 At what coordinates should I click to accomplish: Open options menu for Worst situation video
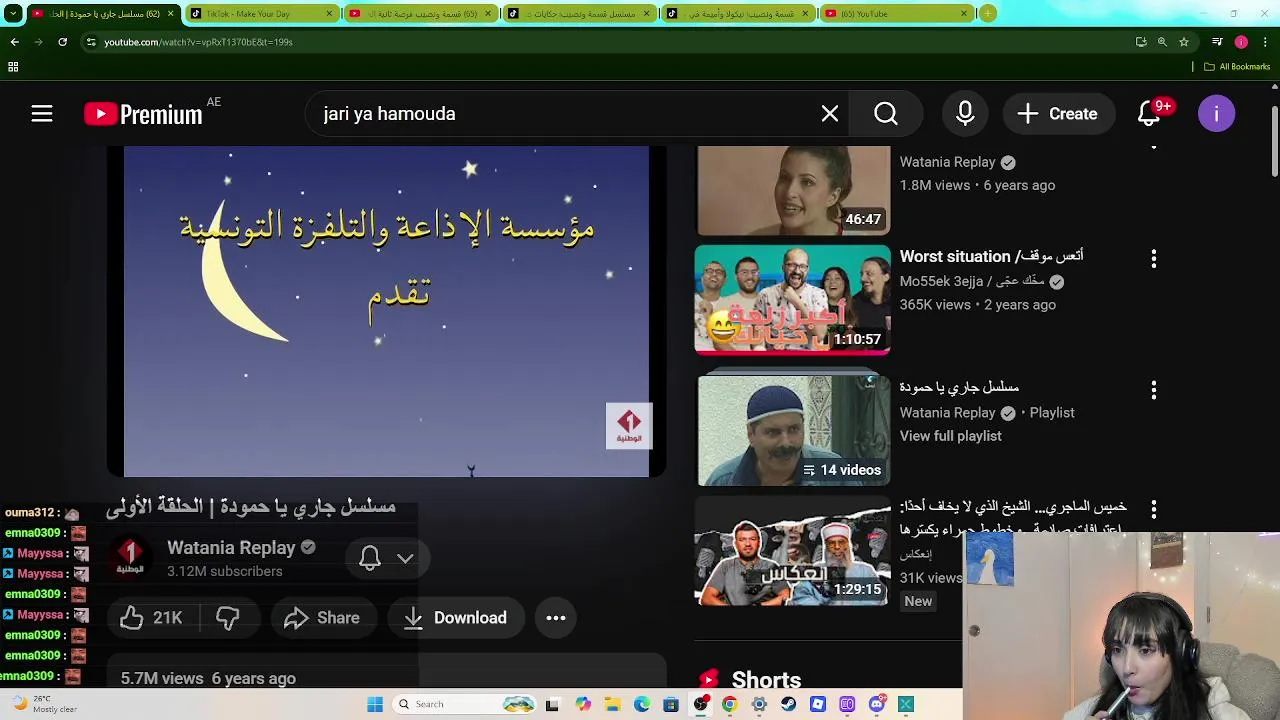click(x=1154, y=259)
